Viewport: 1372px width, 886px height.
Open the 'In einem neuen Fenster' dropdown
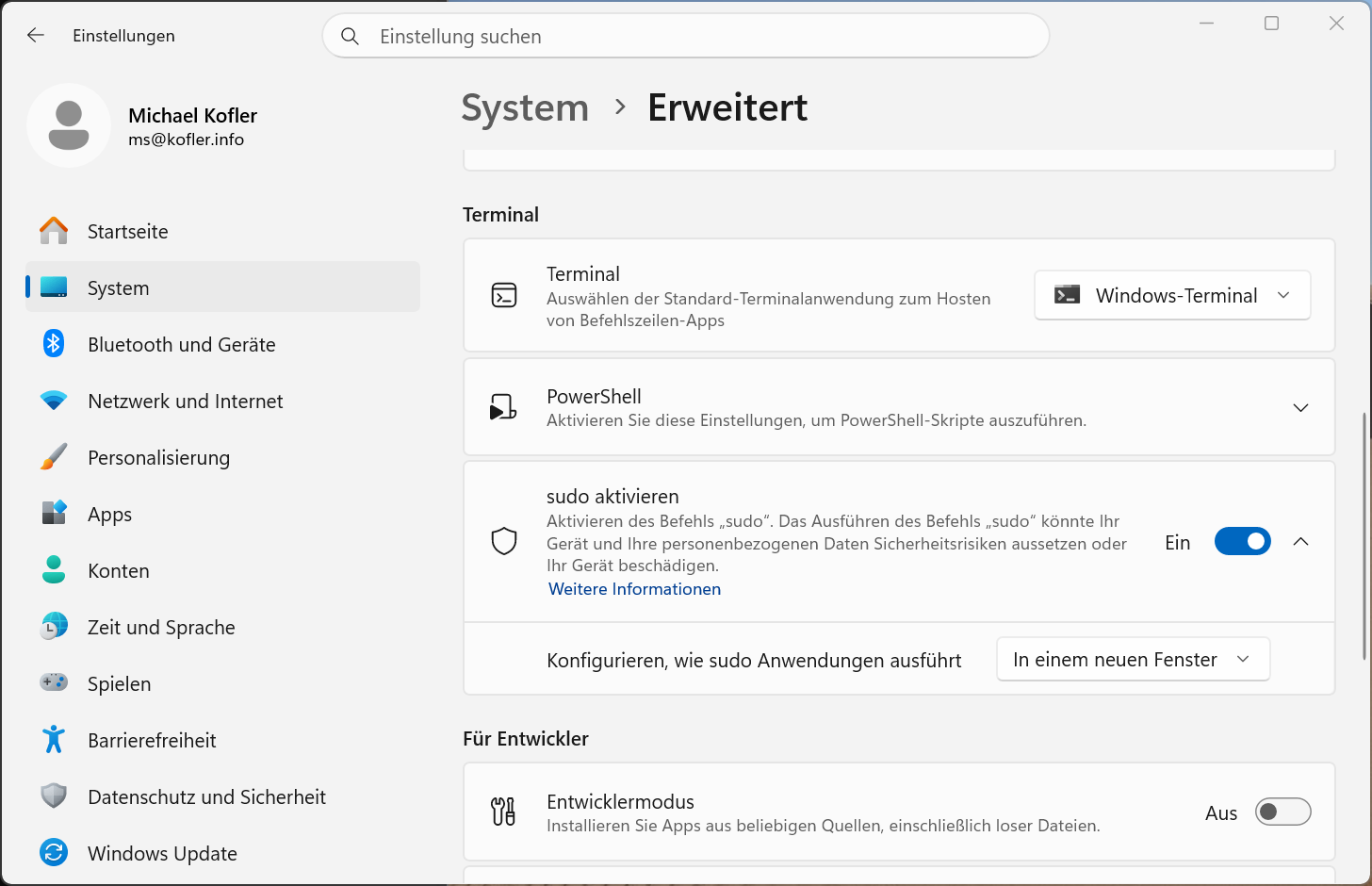click(1133, 660)
